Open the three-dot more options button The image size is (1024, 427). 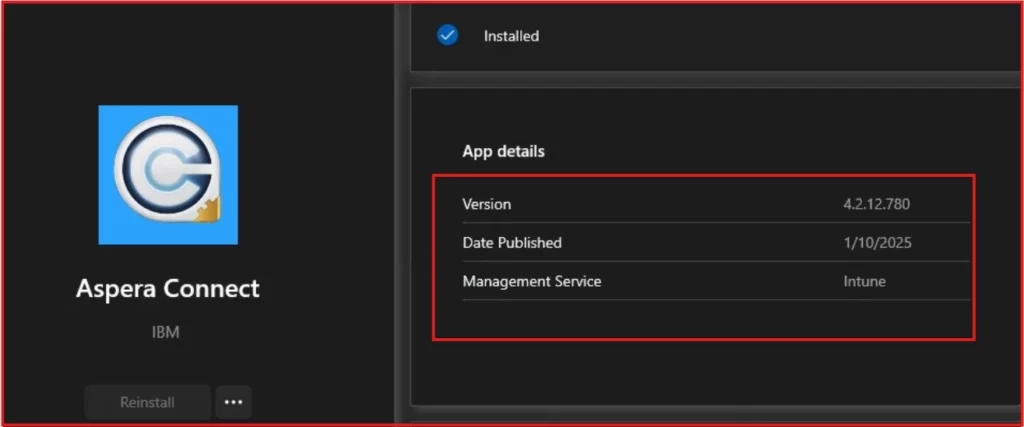click(234, 402)
